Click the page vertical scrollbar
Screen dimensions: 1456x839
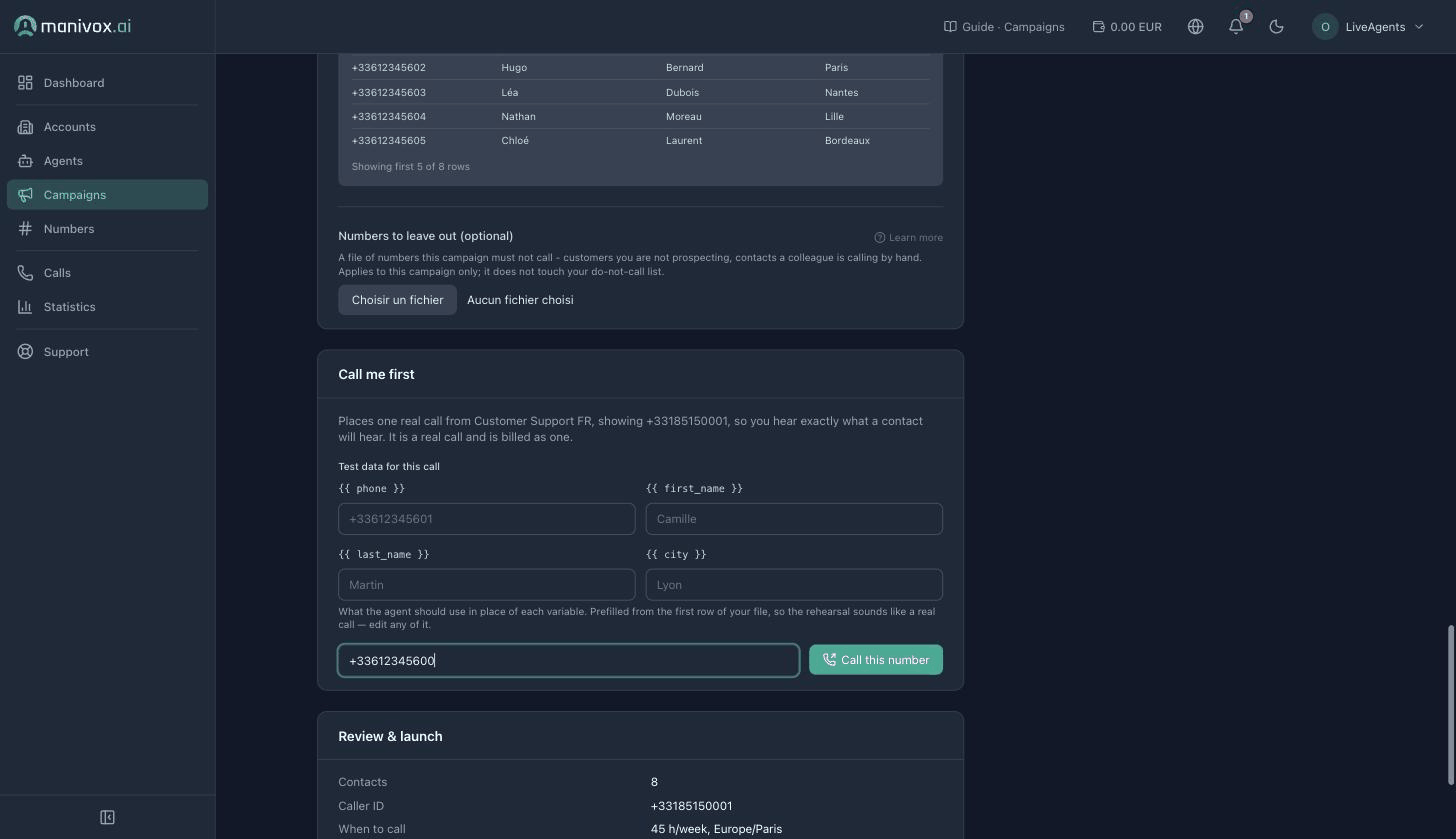tap(1451, 705)
